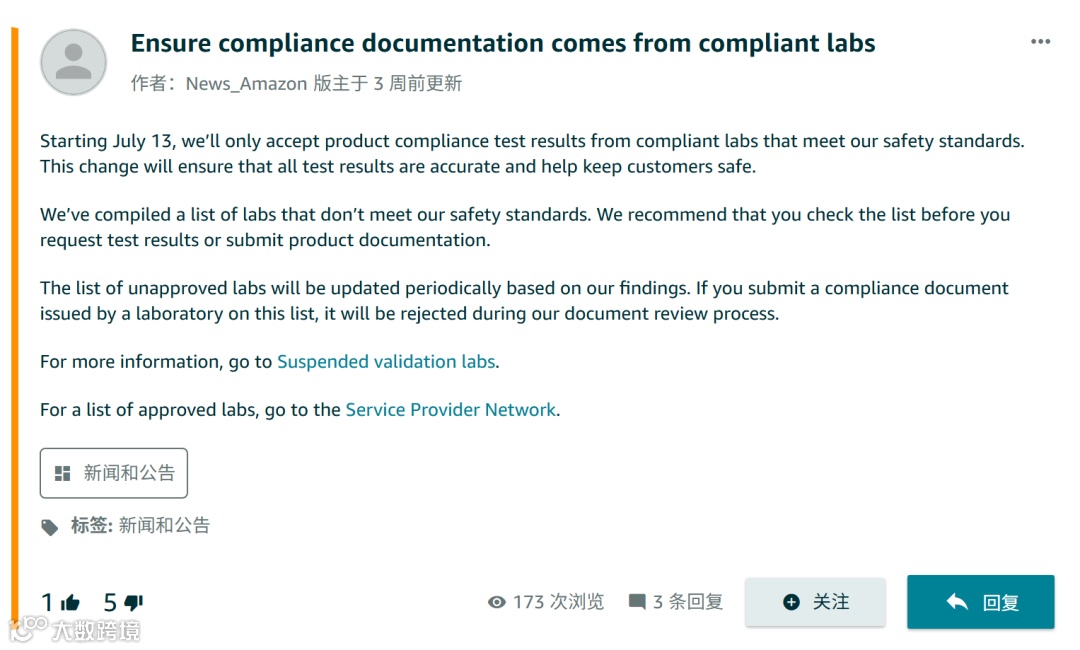Click the tag label icon
Viewport: 1080px width, 650px height.
click(x=49, y=527)
